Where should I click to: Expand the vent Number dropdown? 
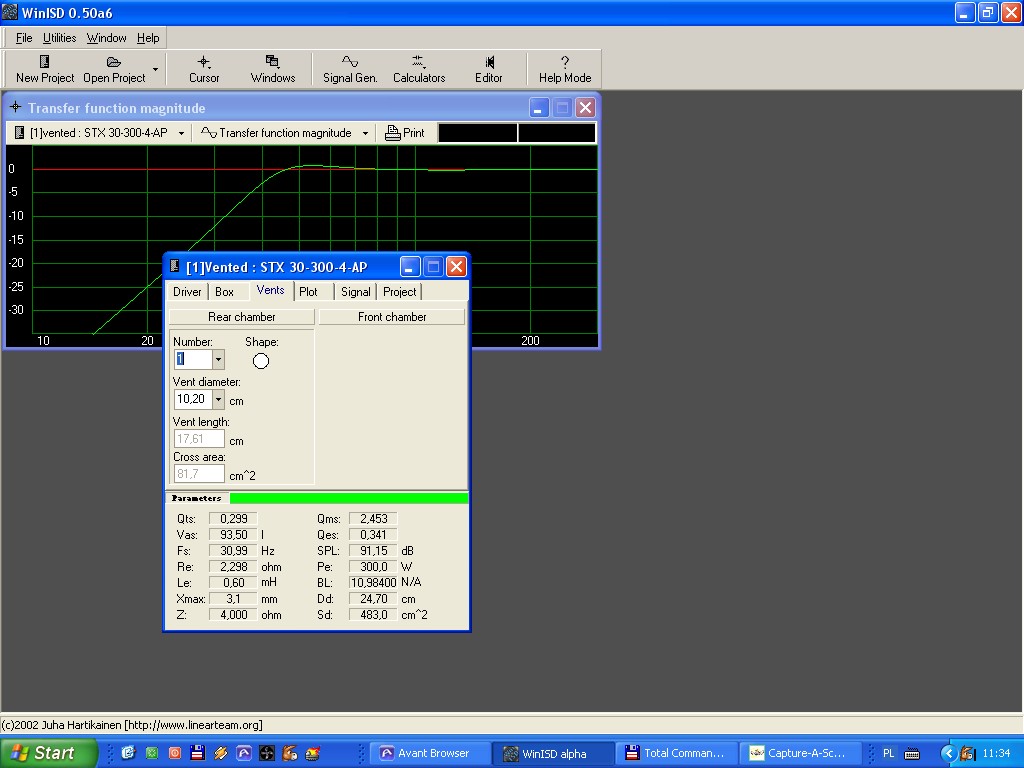pos(218,359)
